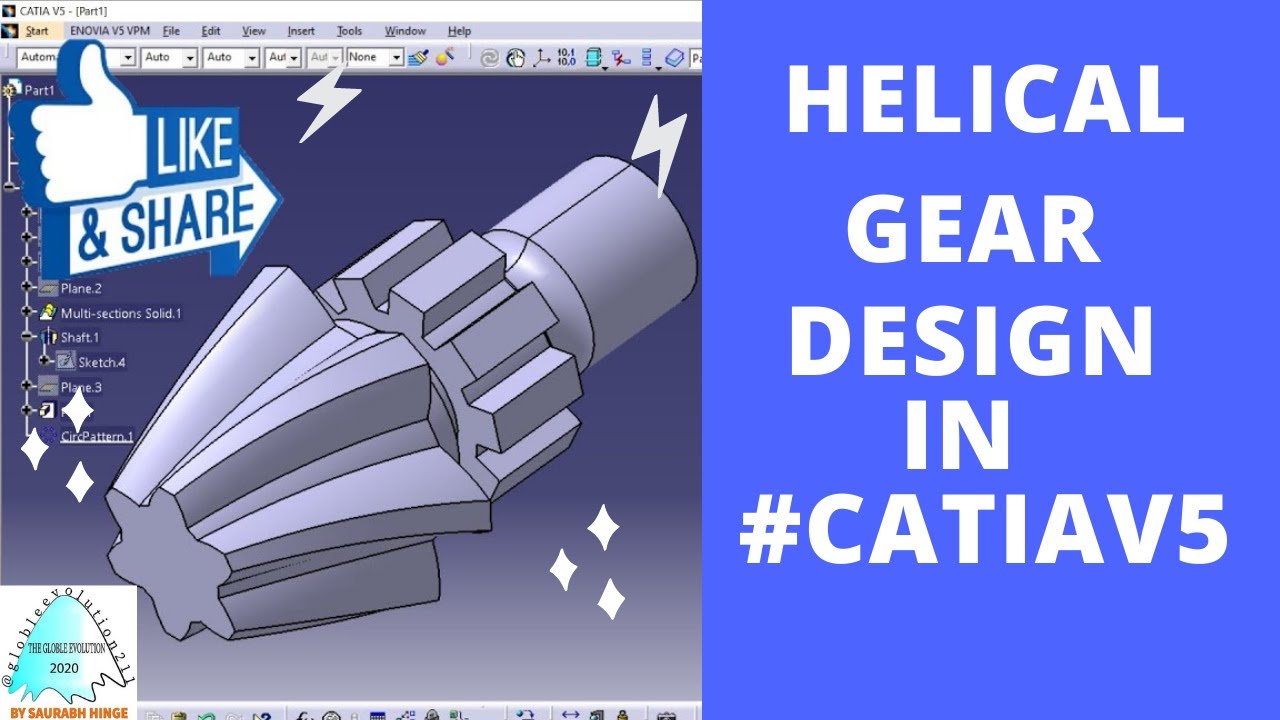Click the Painter brush icon
The height and width of the screenshot is (720, 1280).
point(418,57)
